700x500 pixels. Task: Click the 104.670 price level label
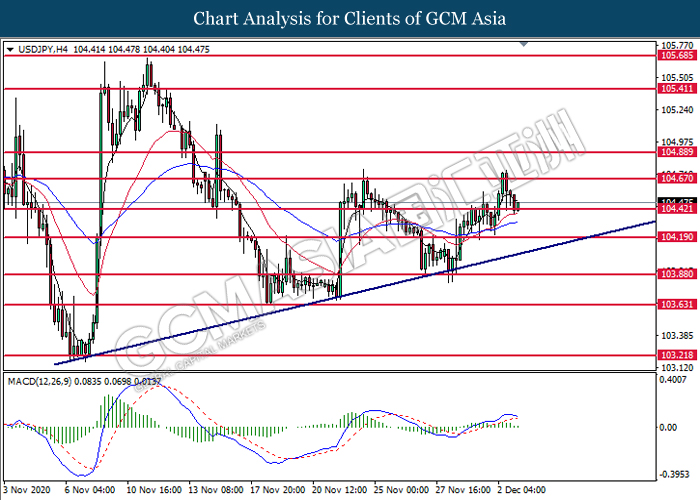click(677, 179)
